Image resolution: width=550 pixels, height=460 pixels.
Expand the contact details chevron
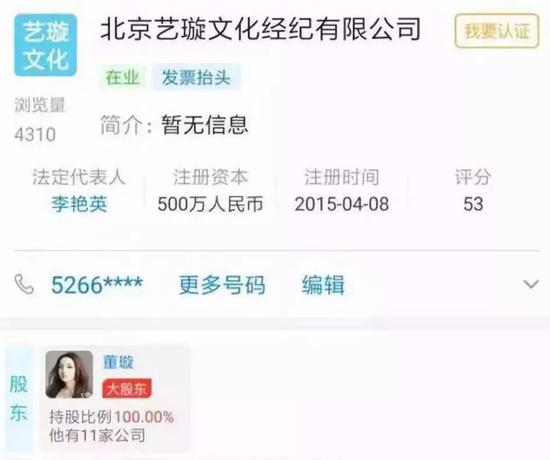[x=531, y=284]
